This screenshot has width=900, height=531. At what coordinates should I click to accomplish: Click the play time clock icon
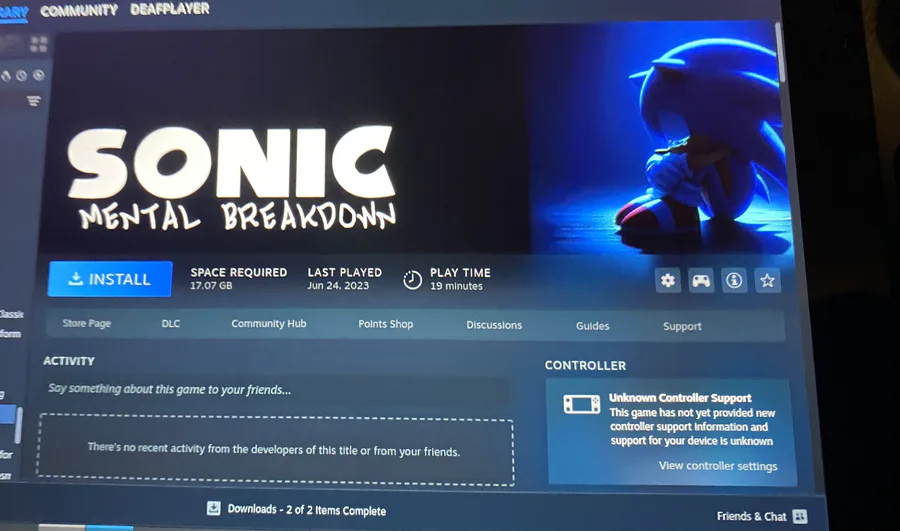[x=412, y=280]
